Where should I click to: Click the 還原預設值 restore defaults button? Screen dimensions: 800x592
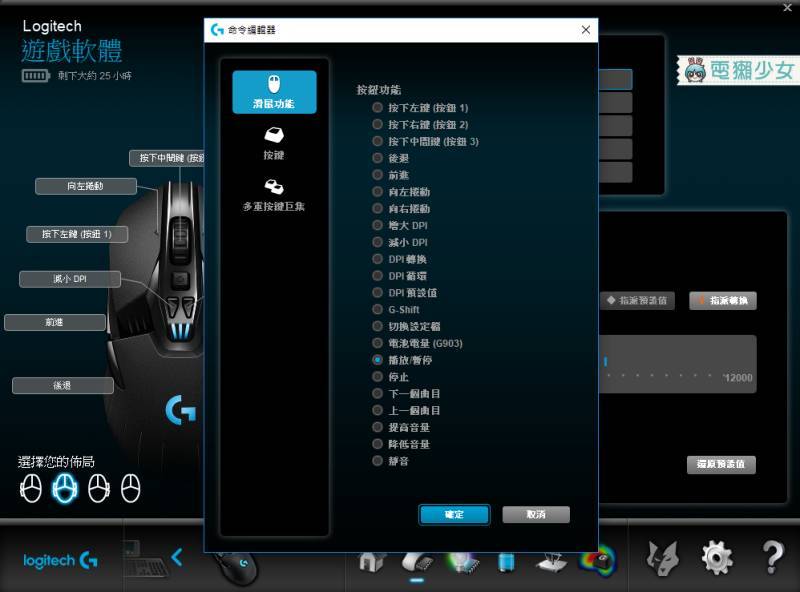721,464
